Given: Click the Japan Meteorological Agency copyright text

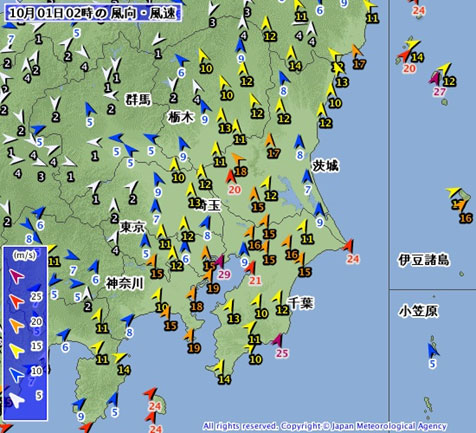Looking at the screenshot, I should point(324,426).
